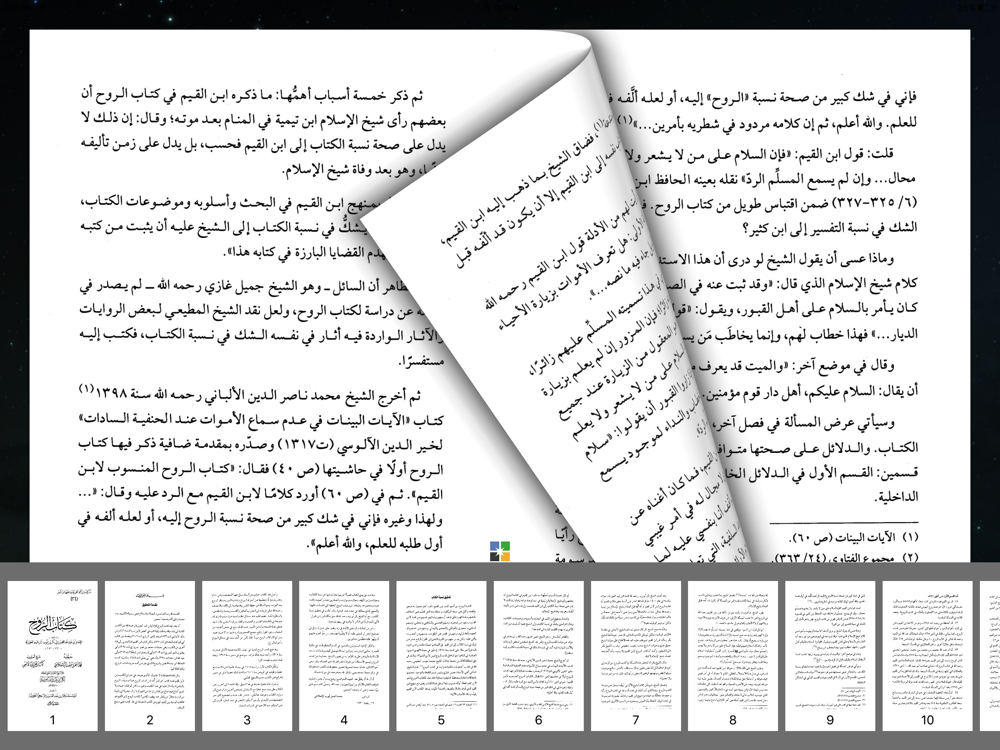Viewport: 1000px width, 750px height.
Task: Tap the status bar at the top edge of the screen
Action: pyautogui.click(x=500, y=6)
